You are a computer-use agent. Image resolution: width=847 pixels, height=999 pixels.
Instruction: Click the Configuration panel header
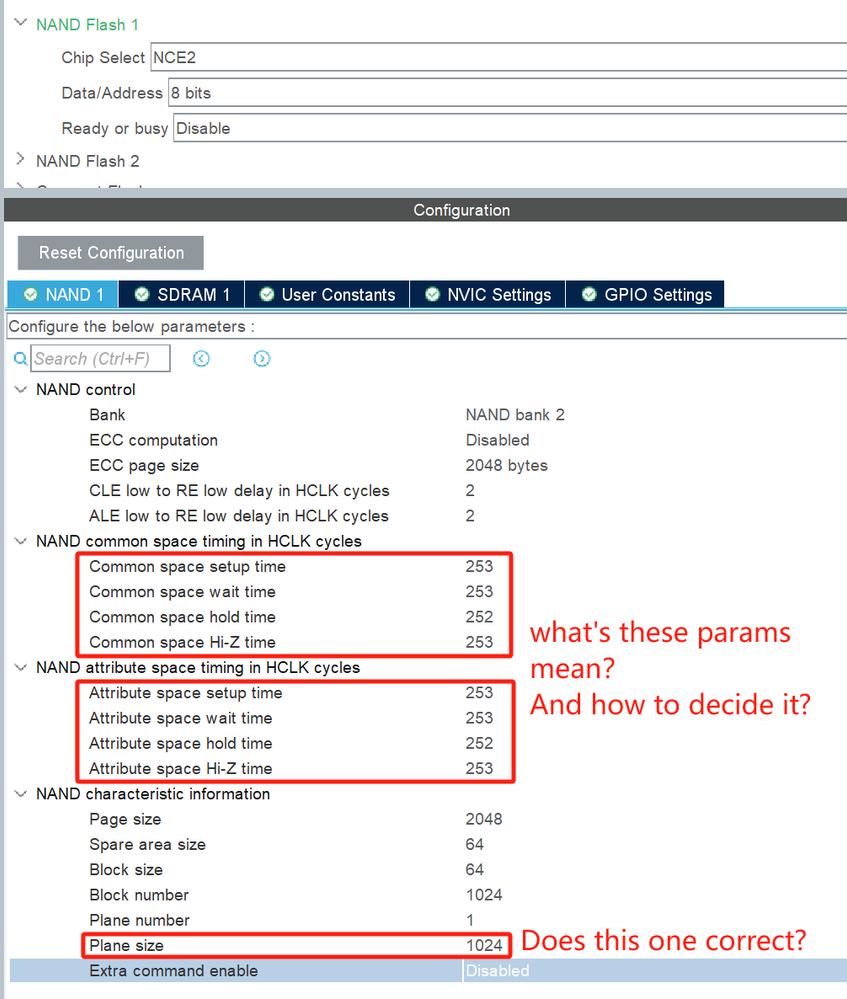(x=425, y=210)
